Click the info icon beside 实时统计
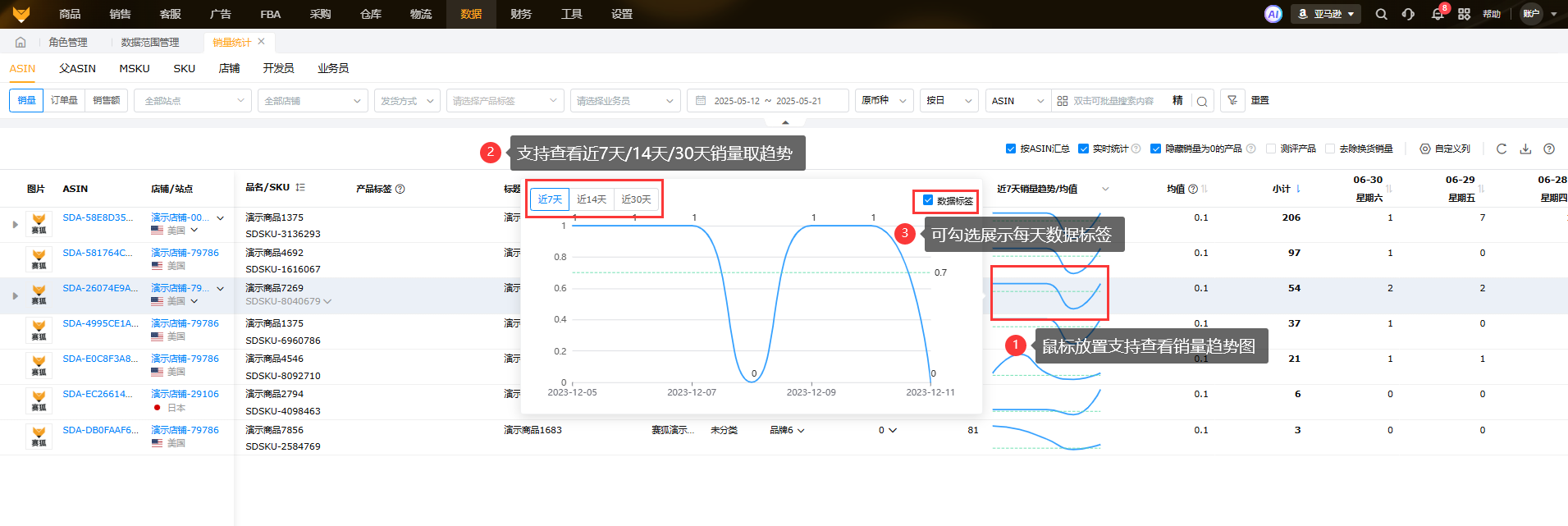This screenshot has height=526, width=1568. [1136, 149]
